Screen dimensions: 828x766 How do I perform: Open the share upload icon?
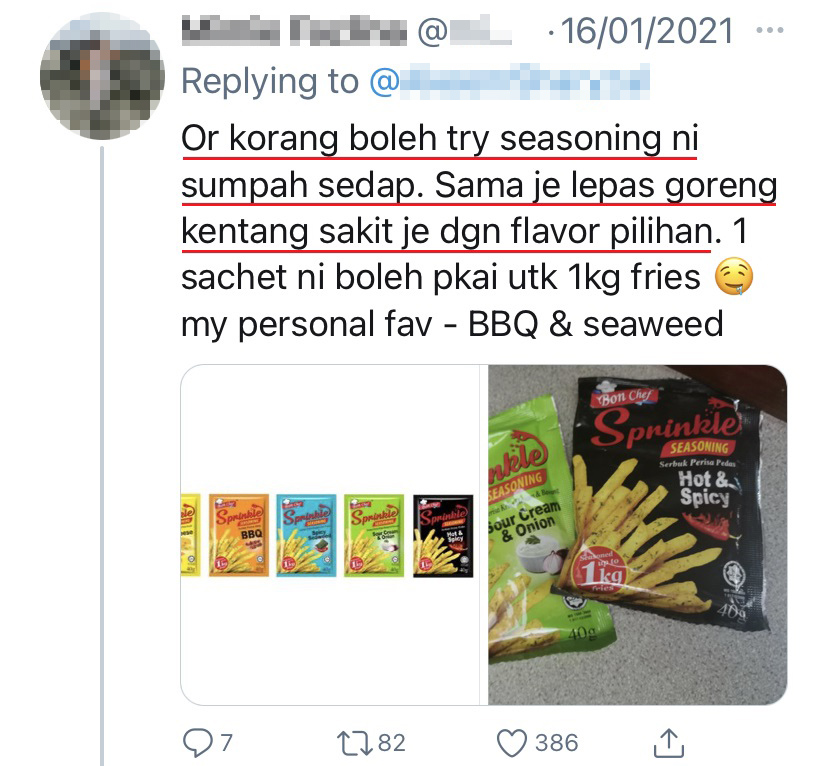[669, 742]
